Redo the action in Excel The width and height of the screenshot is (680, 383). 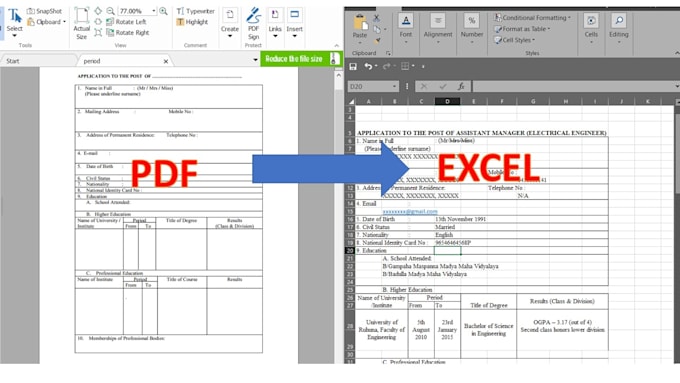click(386, 66)
